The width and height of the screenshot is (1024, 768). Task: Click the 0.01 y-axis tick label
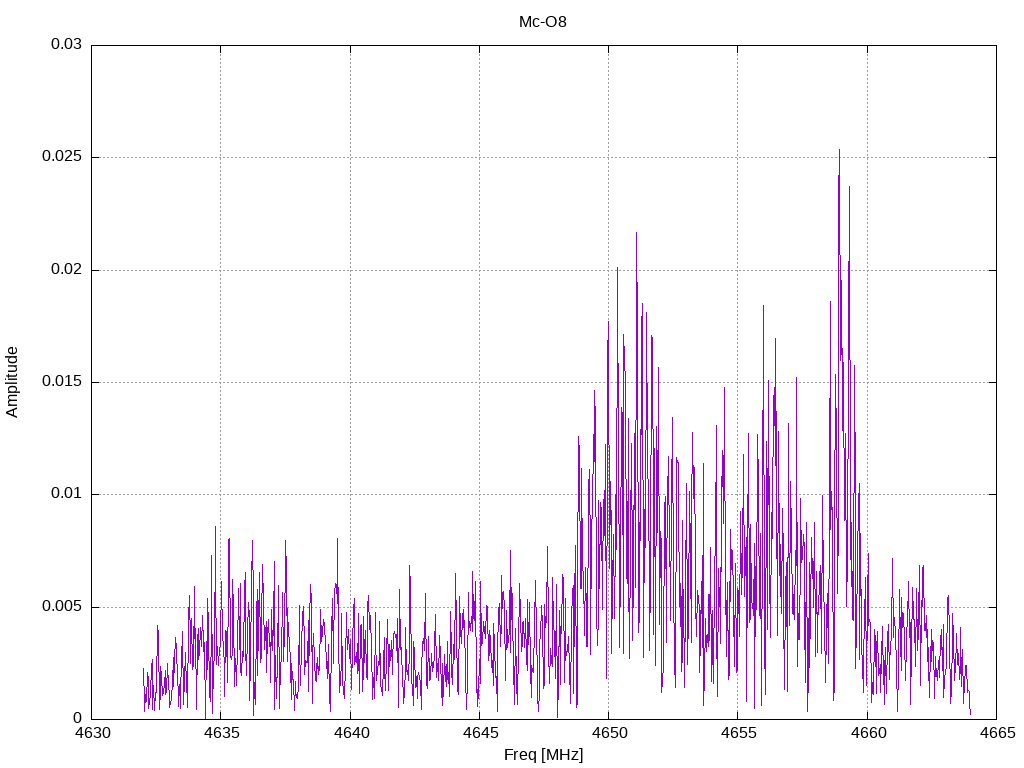point(67,494)
